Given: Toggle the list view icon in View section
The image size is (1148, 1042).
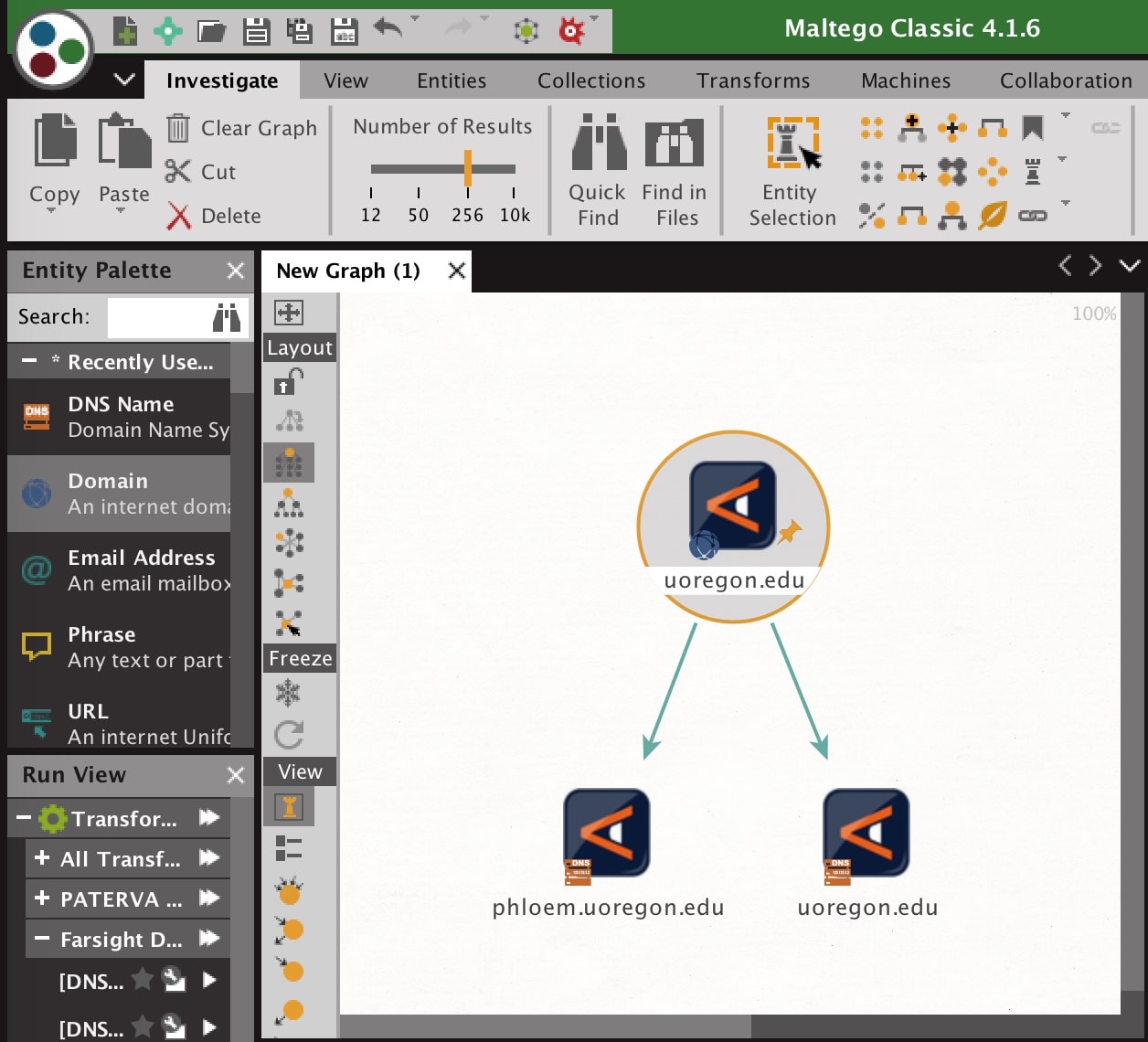Looking at the screenshot, I should 289,848.
